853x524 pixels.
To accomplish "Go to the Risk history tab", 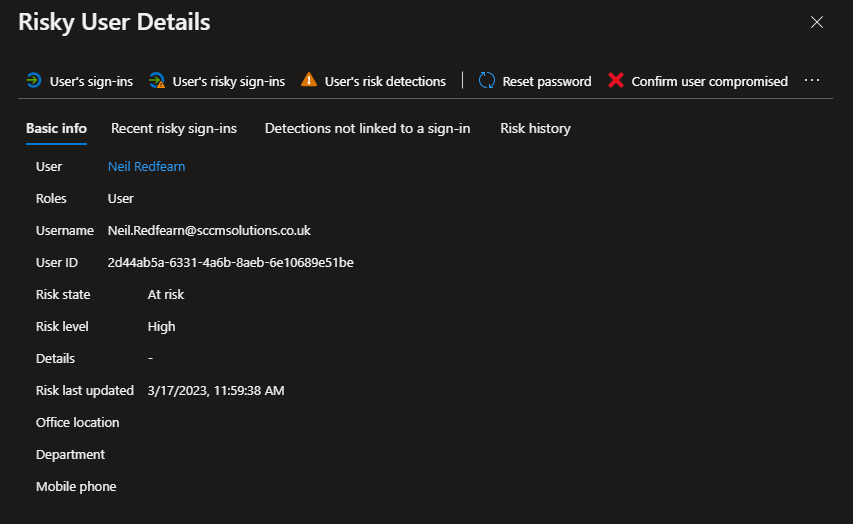I will click(x=535, y=128).
